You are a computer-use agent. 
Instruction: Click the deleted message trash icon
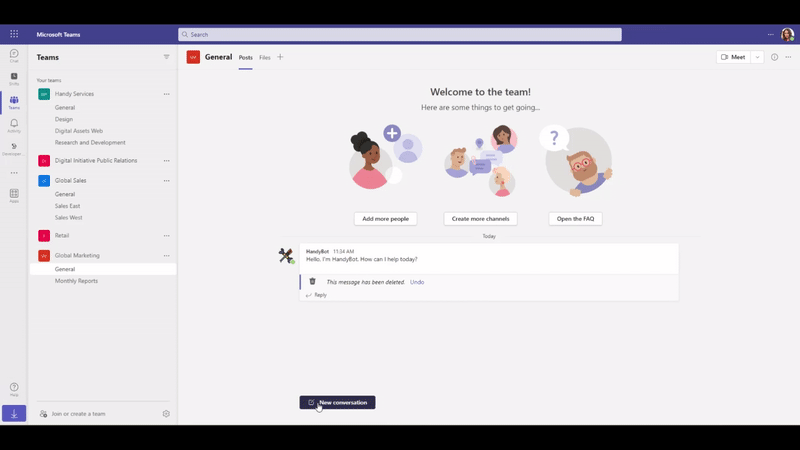click(x=312, y=282)
